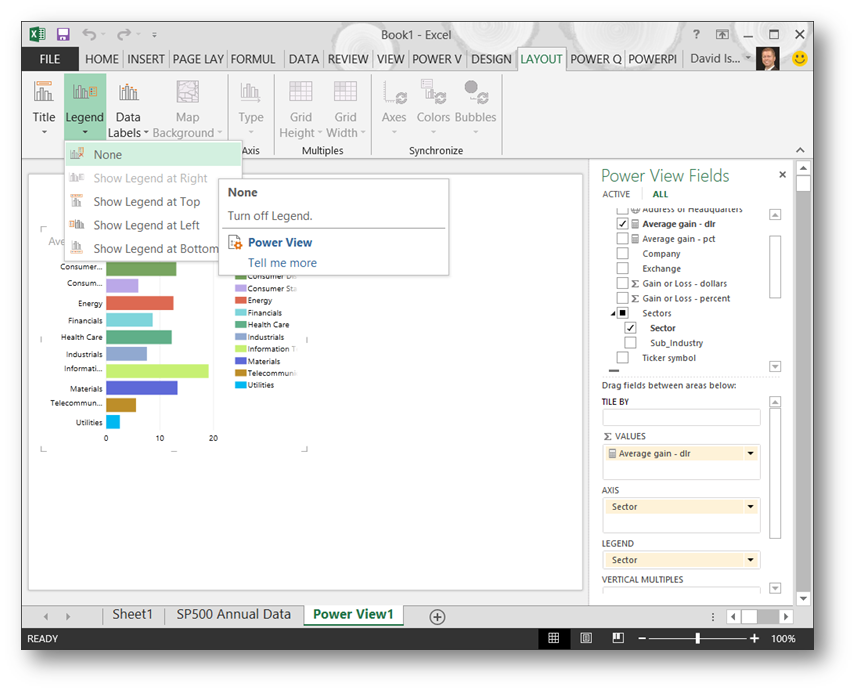The image size is (856, 692).
Task: Click the Map Background button
Action: pos(187,108)
